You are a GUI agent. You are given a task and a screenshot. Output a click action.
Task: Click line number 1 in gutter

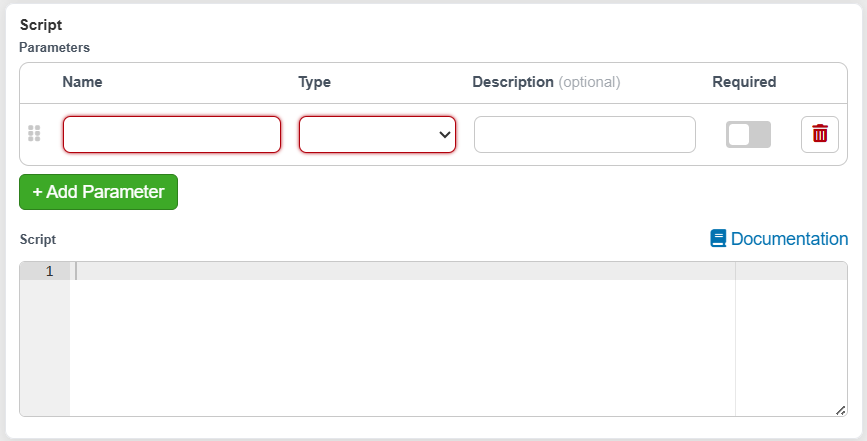coord(49,271)
